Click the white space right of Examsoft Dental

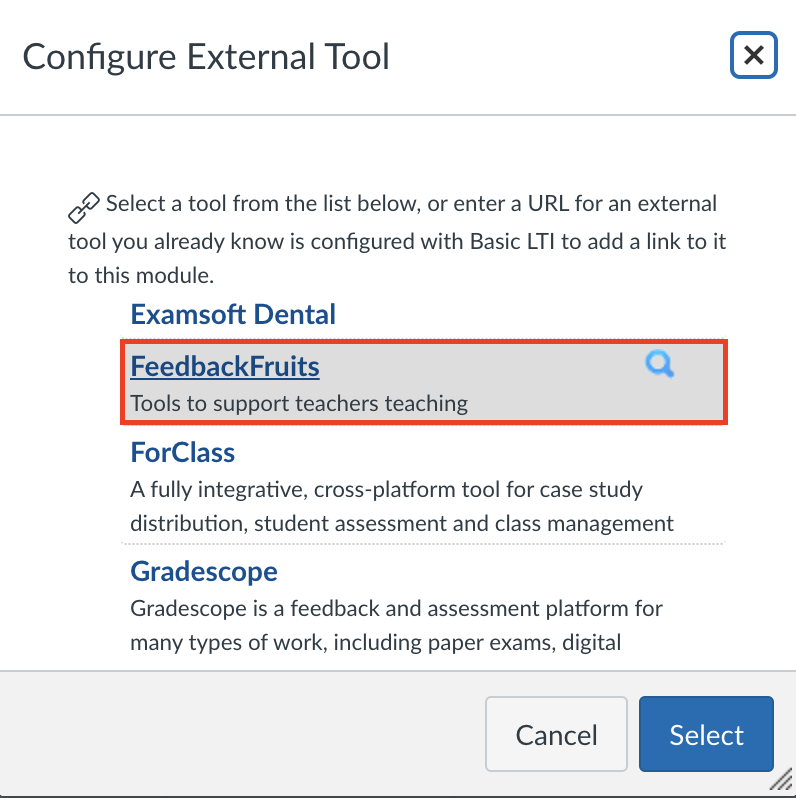click(x=530, y=315)
